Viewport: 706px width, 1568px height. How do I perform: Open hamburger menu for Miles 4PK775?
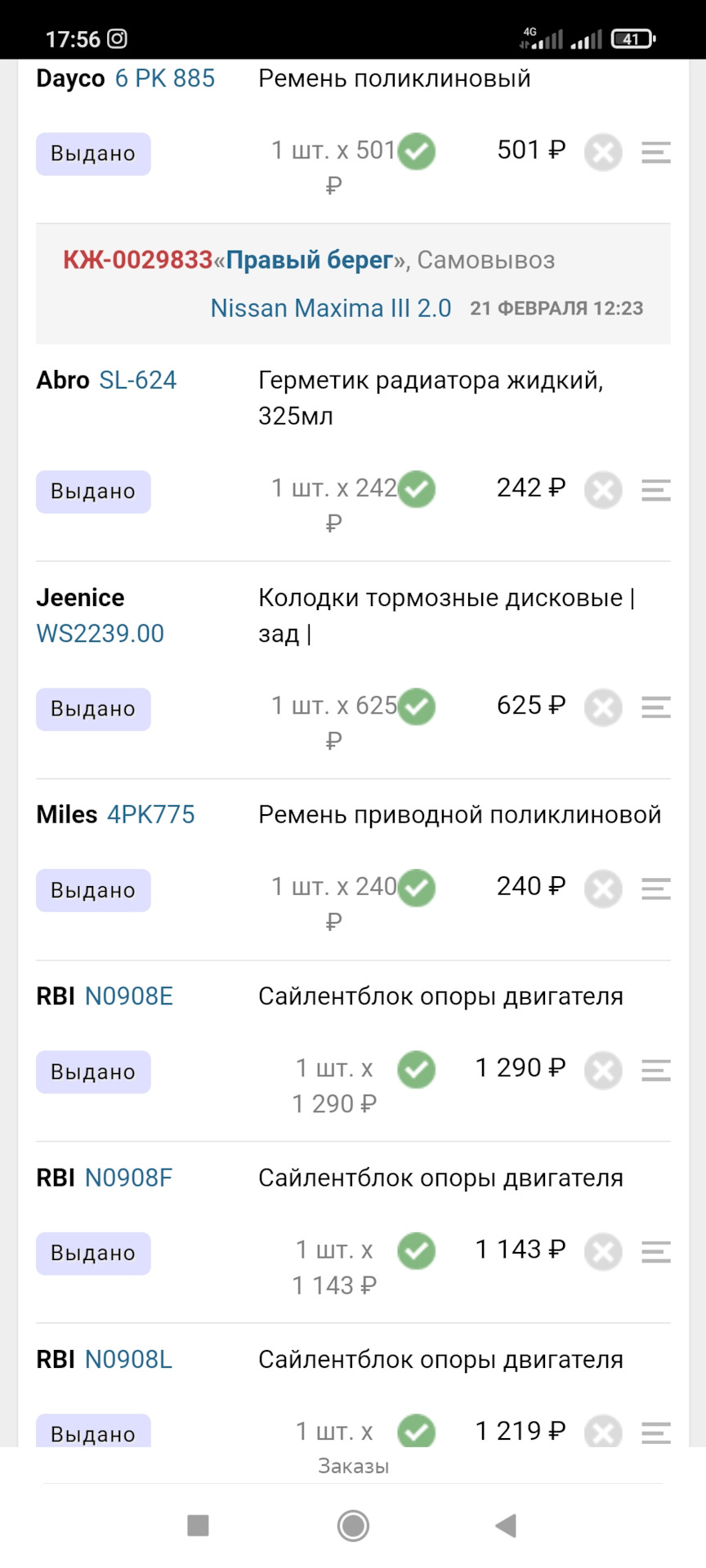click(655, 889)
